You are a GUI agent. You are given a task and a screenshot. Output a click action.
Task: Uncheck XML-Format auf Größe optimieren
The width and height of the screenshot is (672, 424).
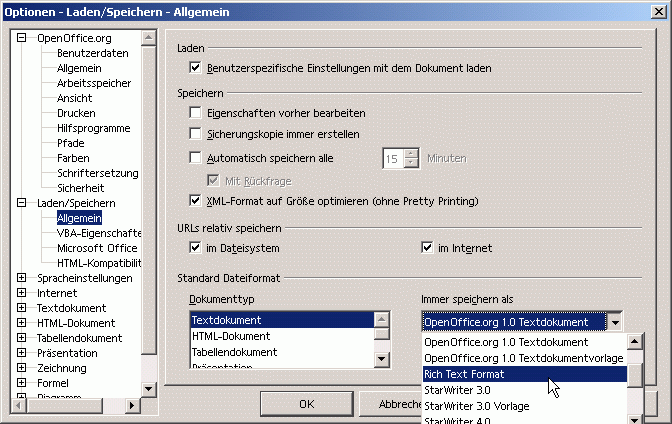tap(195, 200)
